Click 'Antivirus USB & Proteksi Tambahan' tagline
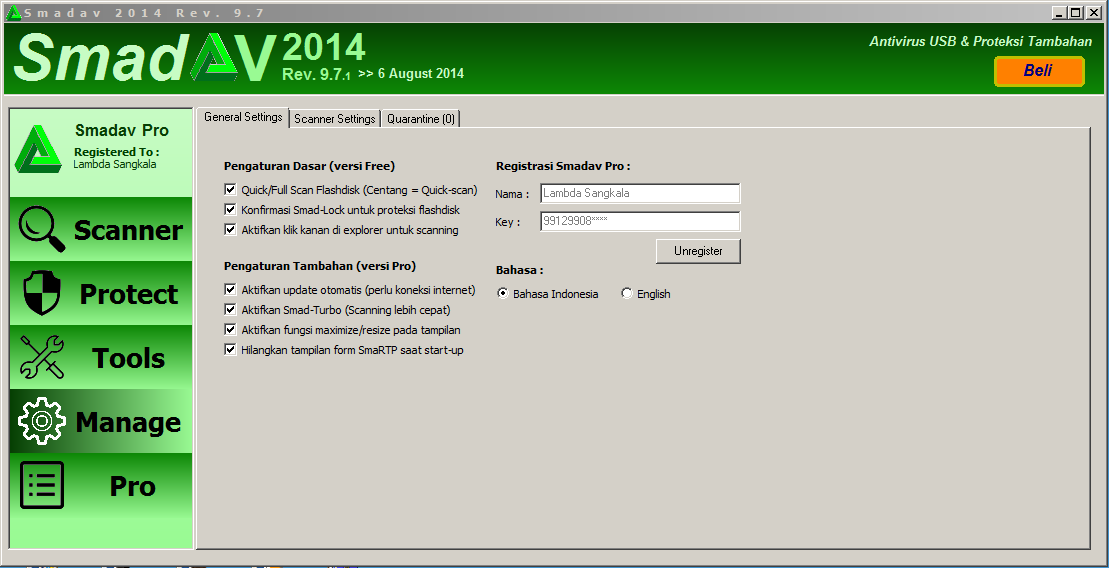The height and width of the screenshot is (568, 1109). [980, 42]
